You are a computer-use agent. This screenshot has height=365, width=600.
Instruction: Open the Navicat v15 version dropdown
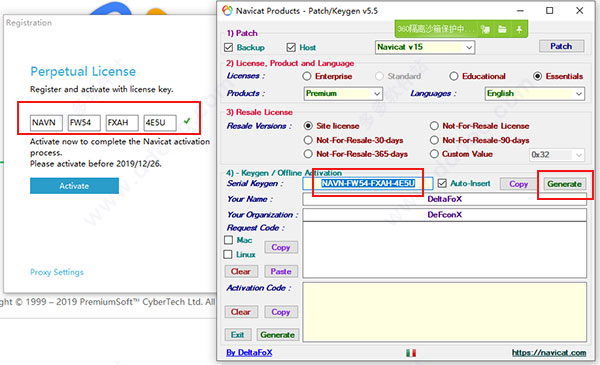[x=425, y=47]
